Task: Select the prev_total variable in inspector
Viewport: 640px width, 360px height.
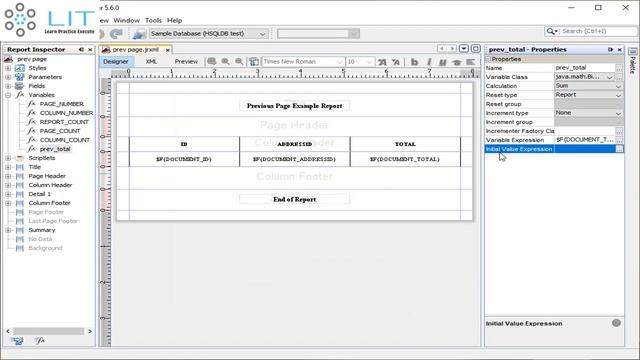Action: click(55, 149)
